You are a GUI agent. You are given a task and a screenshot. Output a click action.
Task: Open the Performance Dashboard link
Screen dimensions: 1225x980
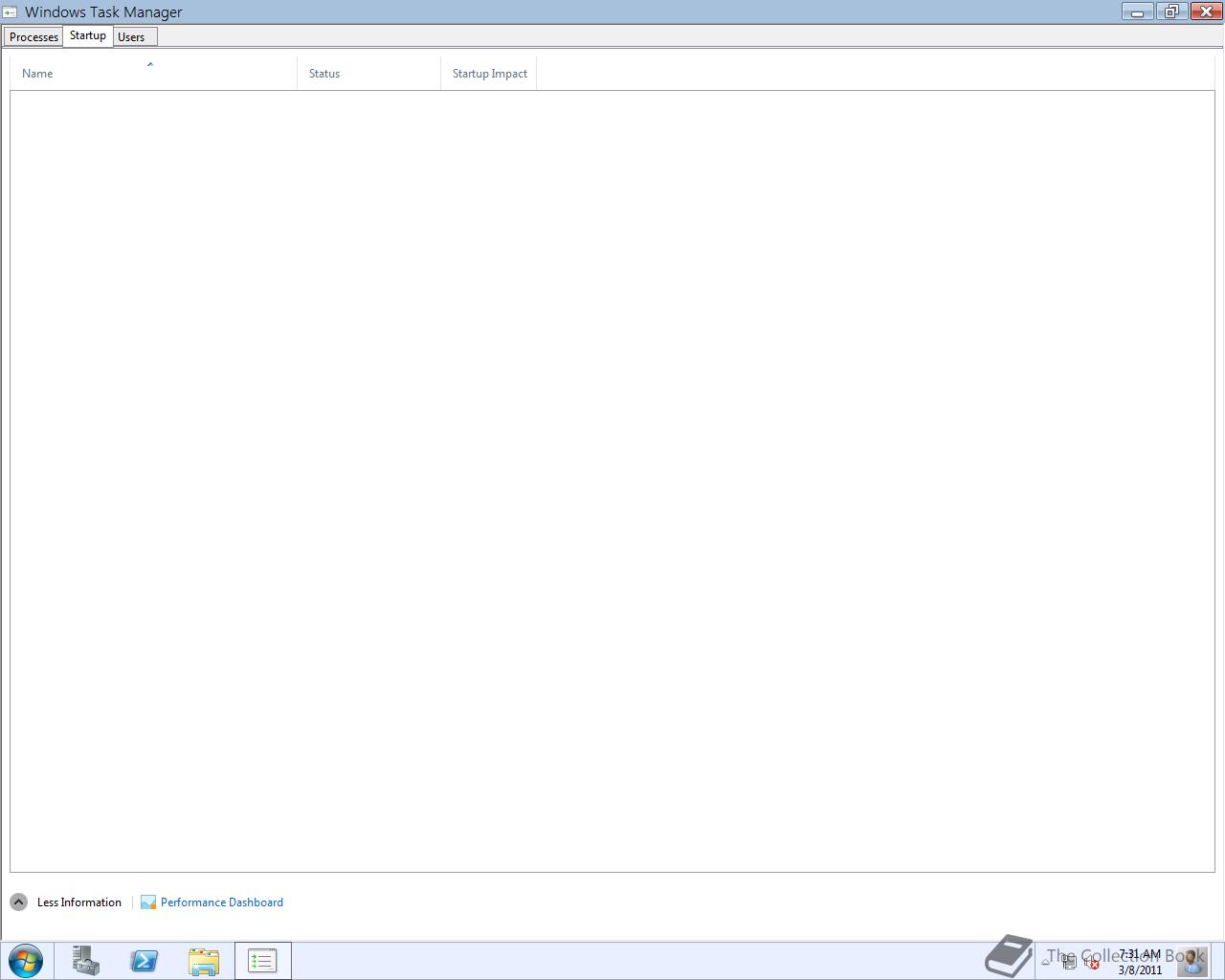222,902
